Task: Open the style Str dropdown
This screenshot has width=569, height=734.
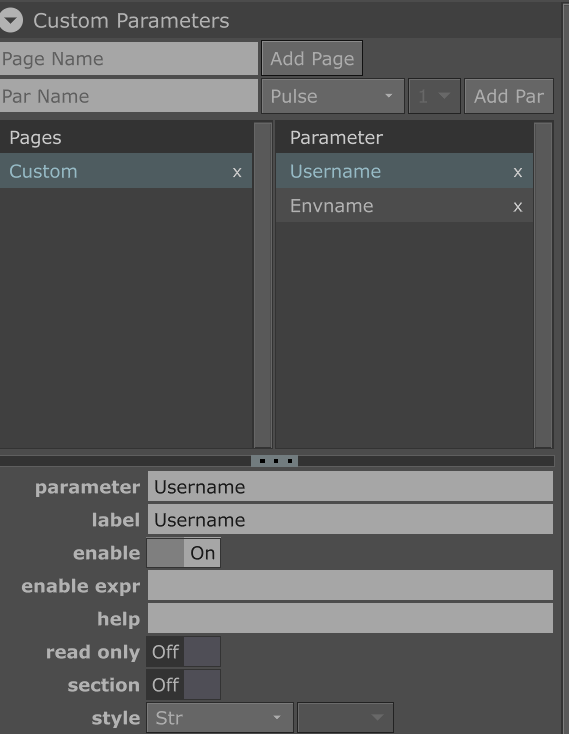Action: (x=220, y=718)
